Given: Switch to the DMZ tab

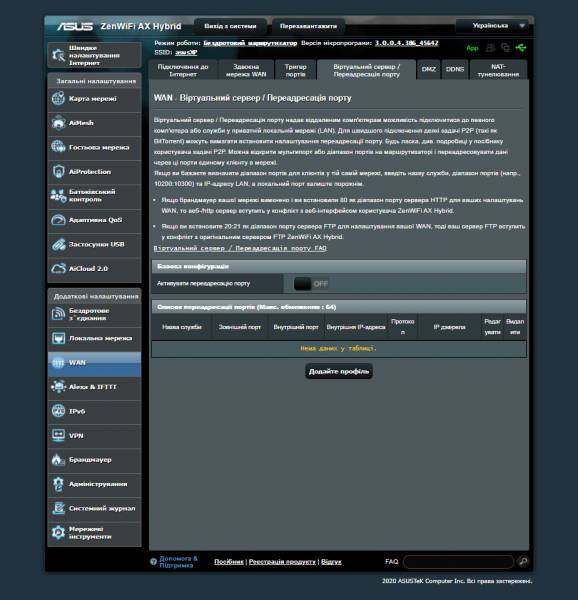Looking at the screenshot, I should 428,70.
